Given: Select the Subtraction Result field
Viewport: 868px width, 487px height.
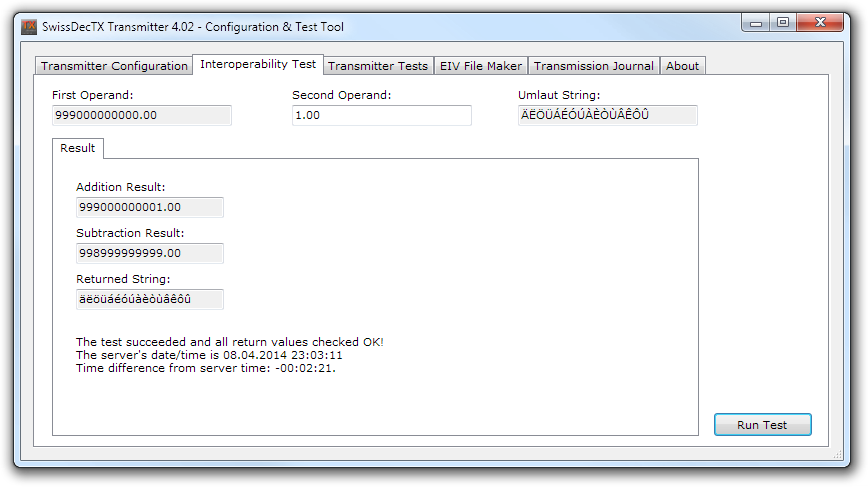Looking at the screenshot, I should point(149,253).
